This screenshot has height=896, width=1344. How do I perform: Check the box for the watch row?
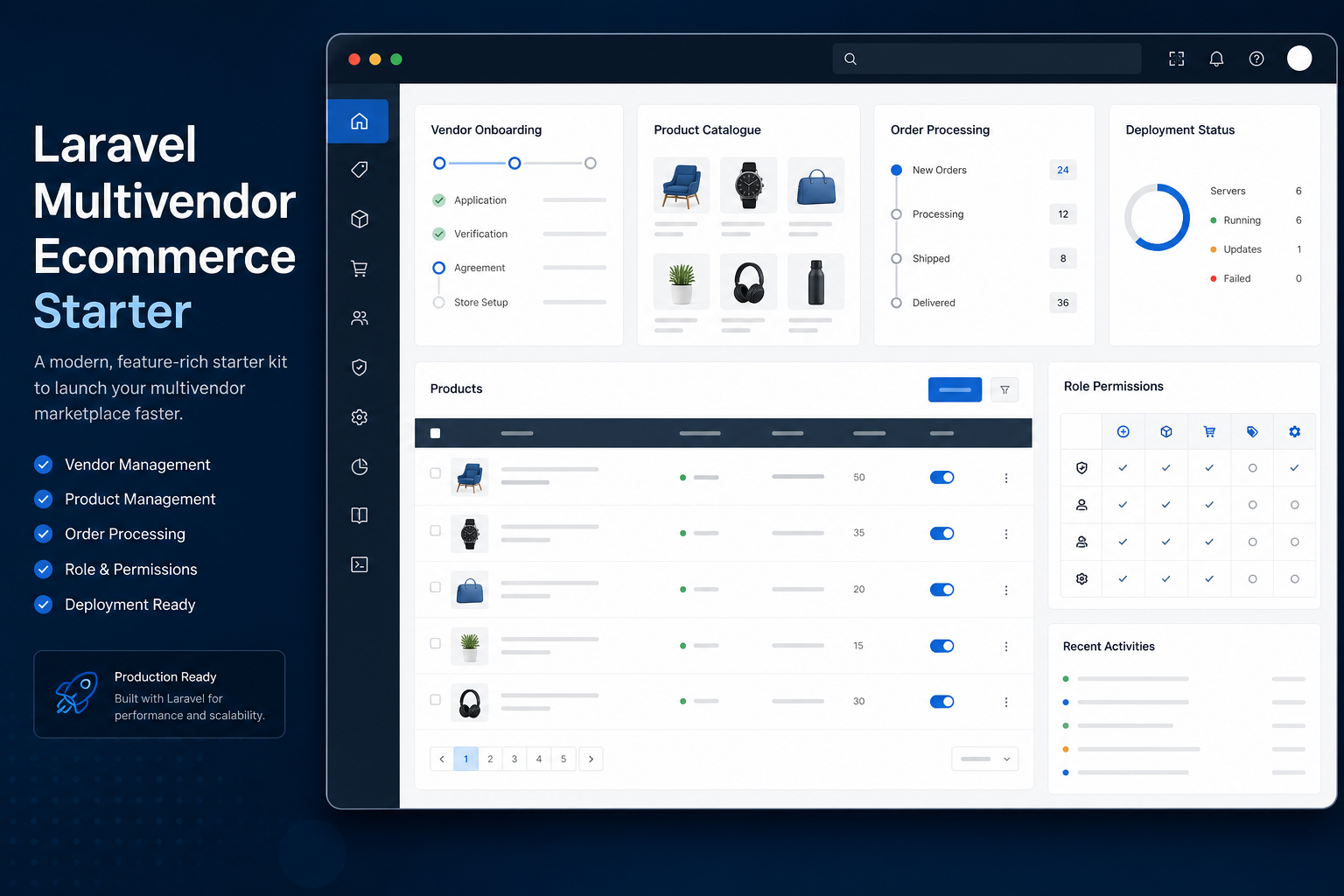click(x=435, y=530)
